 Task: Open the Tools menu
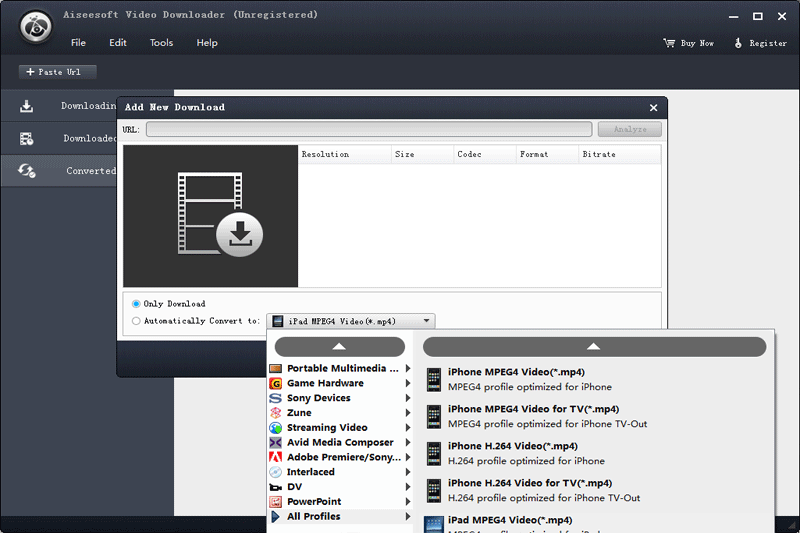click(x=161, y=43)
